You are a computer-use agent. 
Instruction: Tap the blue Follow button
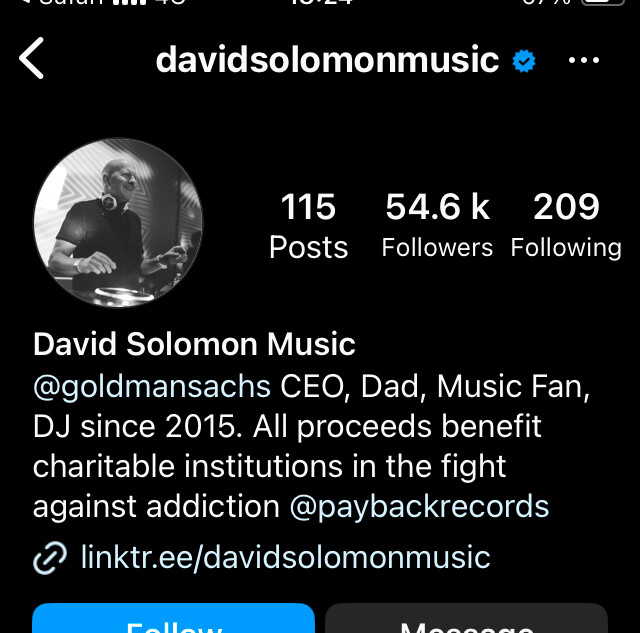(x=173, y=618)
